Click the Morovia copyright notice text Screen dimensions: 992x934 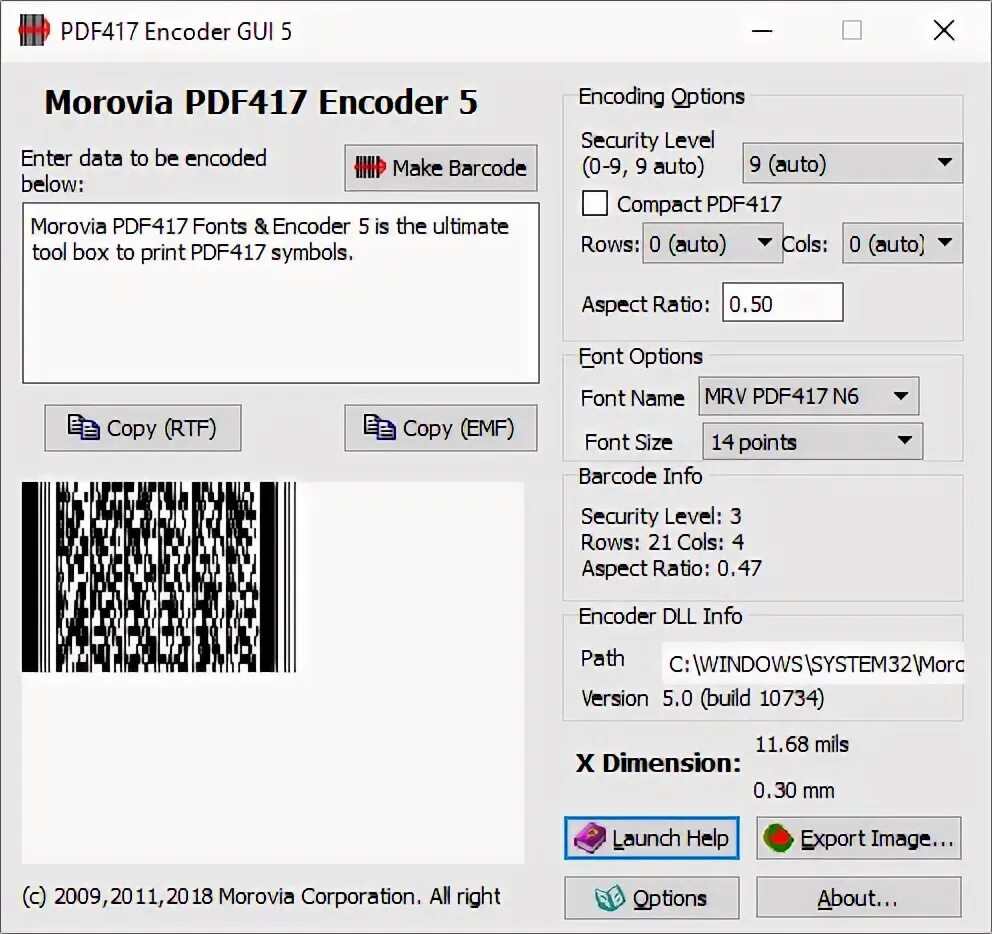coord(261,897)
